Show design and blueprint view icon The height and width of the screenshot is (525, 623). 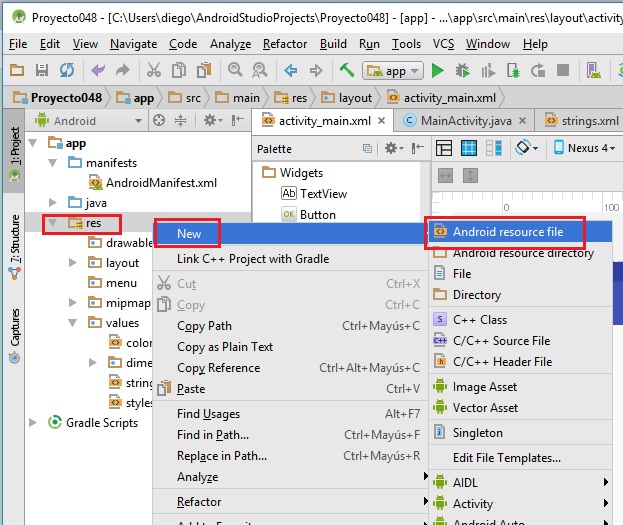(x=494, y=148)
